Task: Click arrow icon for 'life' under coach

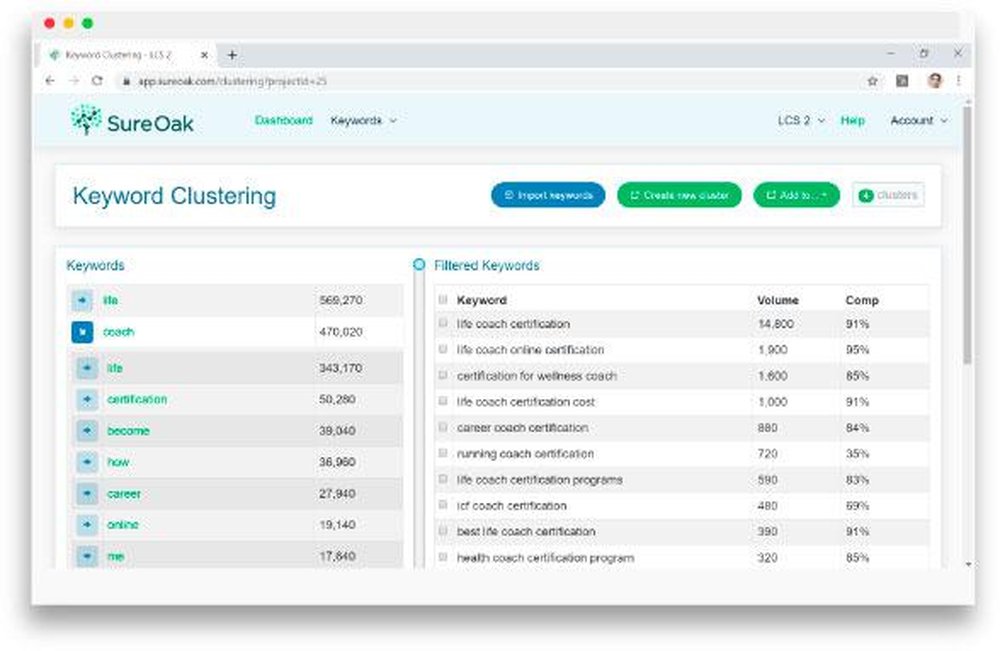Action: tap(87, 368)
